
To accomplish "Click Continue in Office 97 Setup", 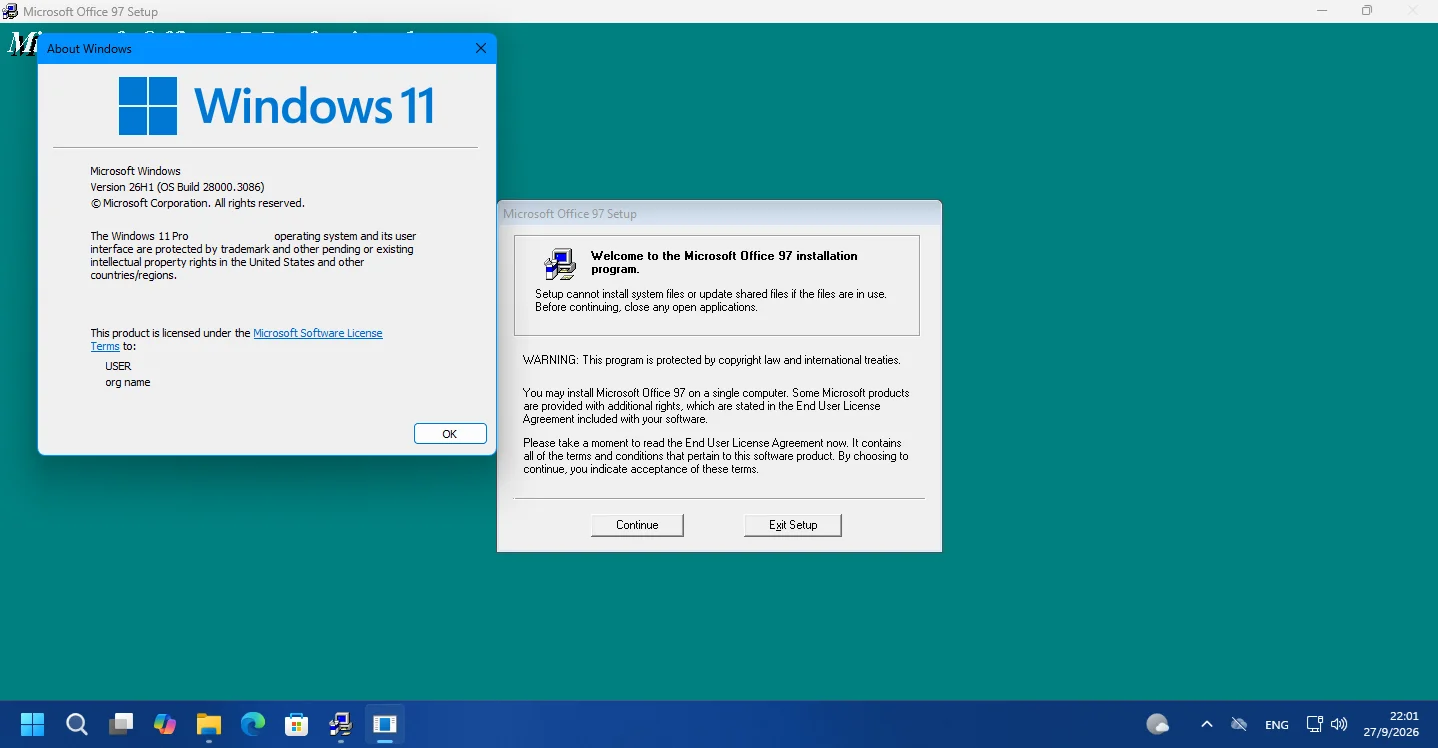I will (637, 525).
